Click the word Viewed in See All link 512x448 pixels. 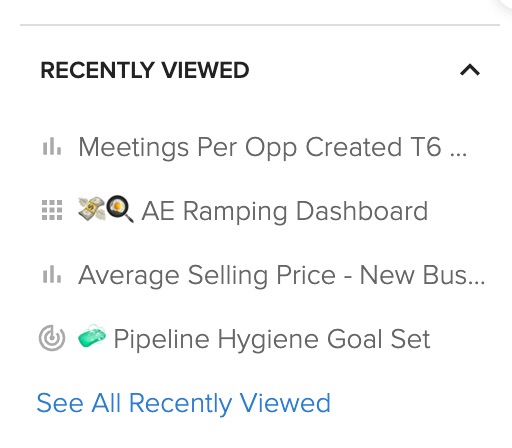click(285, 403)
